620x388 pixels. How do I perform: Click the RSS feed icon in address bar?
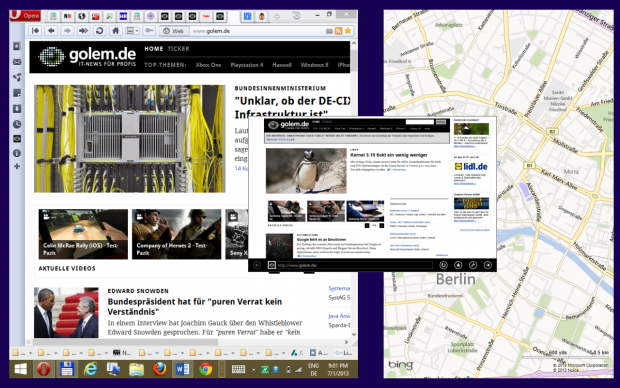coord(338,31)
